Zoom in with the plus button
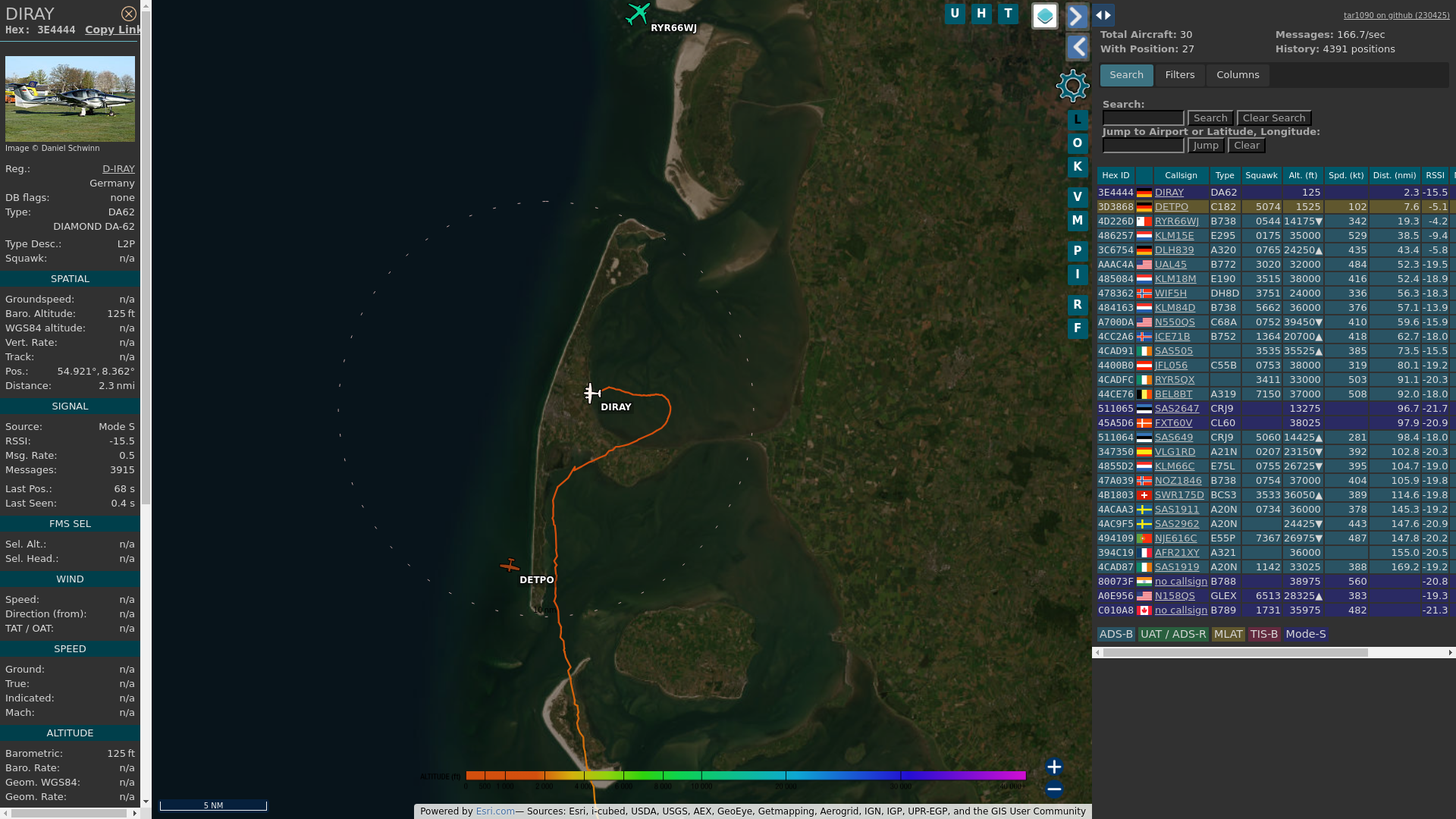This screenshot has height=819, width=1456. click(x=1054, y=767)
